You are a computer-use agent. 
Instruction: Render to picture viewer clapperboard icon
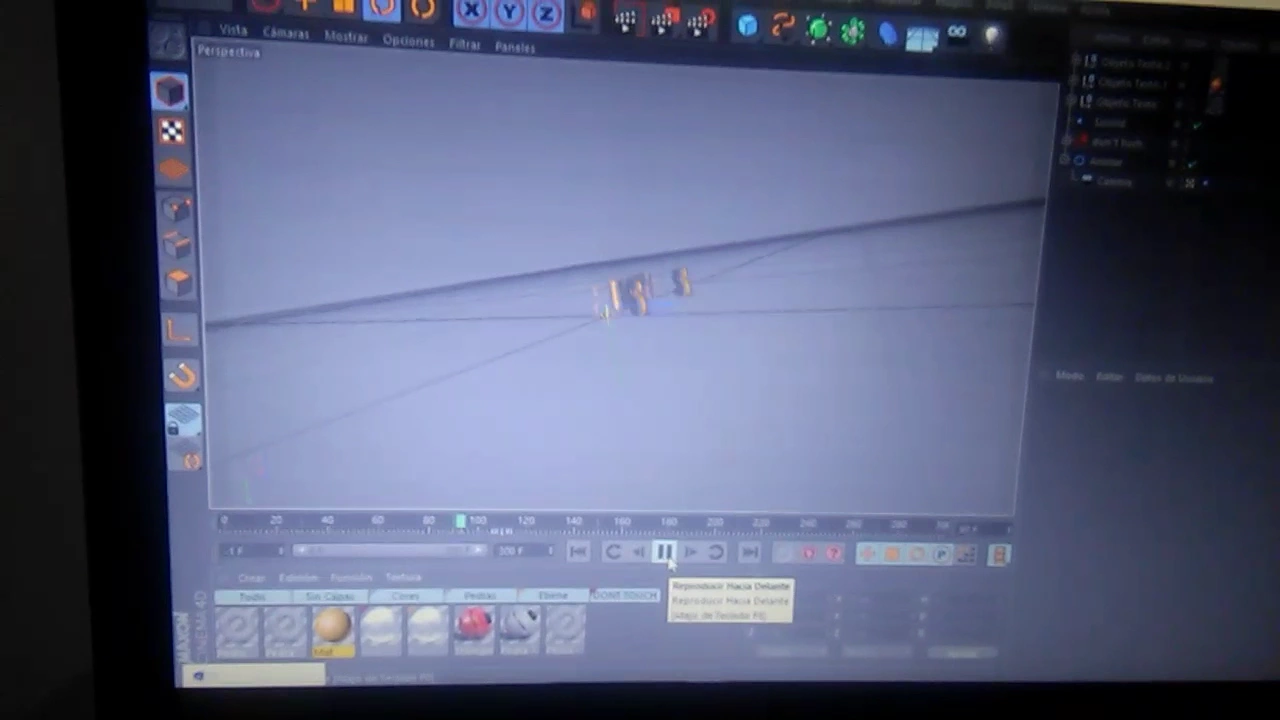coord(663,20)
